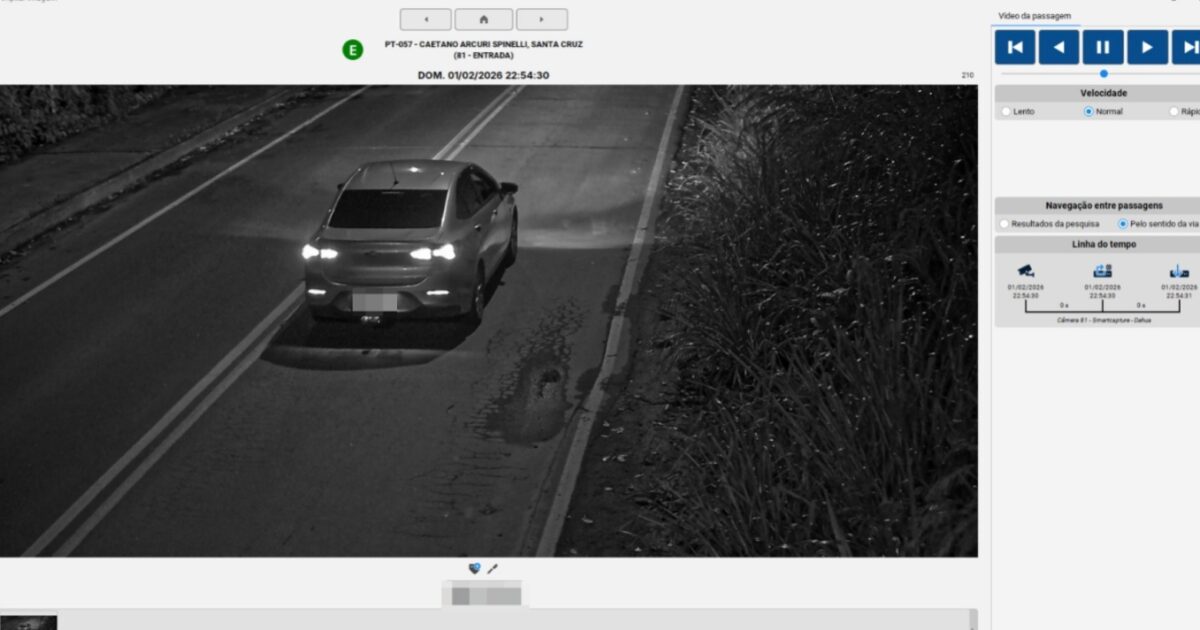The width and height of the screenshot is (1200, 630).
Task: Click the blue shield icon below image
Action: click(x=474, y=569)
